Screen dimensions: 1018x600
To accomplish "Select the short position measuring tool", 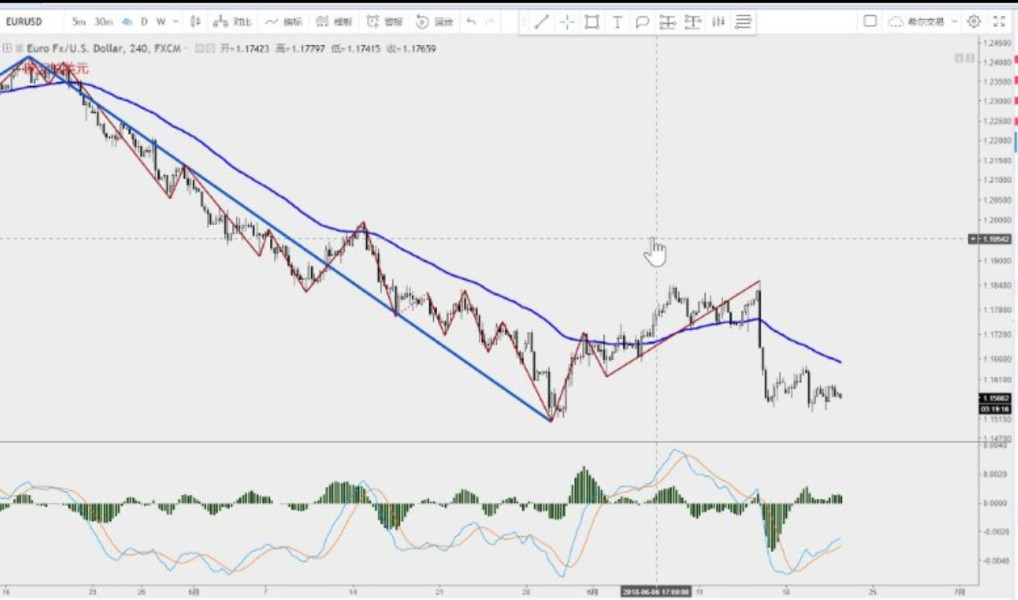I will pos(693,22).
